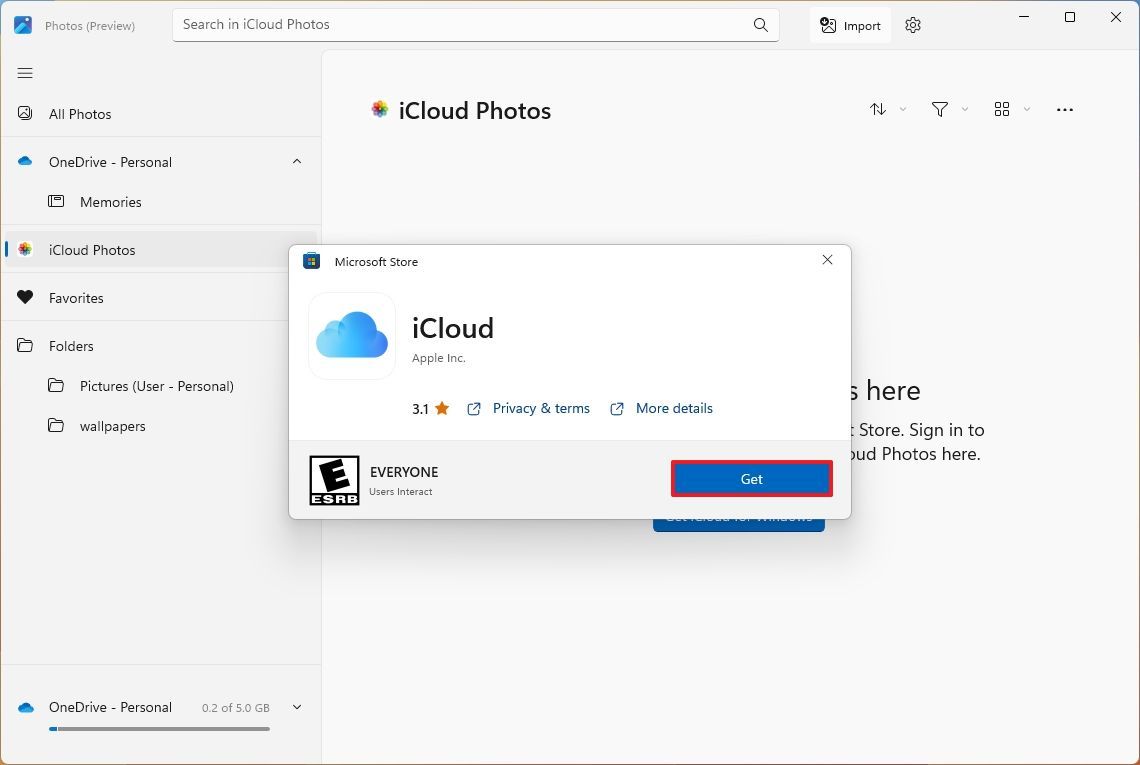
Task: Select All Photos in the sidebar
Action: coord(80,114)
